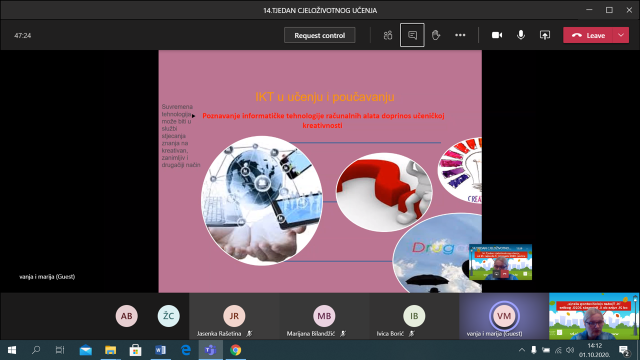
Task: Open Mail app from taskbar
Action: click(x=85, y=350)
